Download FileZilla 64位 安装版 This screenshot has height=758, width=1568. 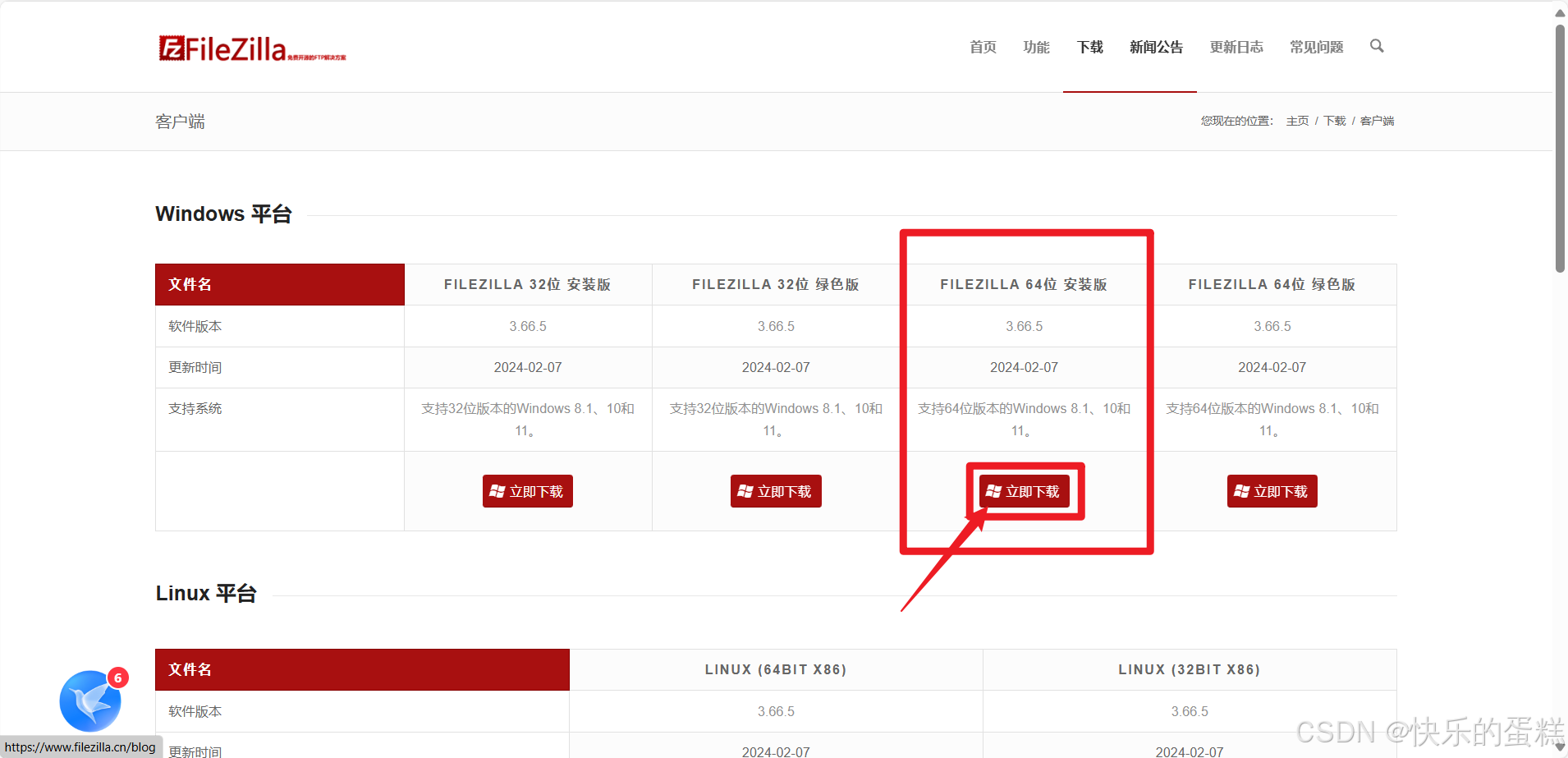[1025, 491]
